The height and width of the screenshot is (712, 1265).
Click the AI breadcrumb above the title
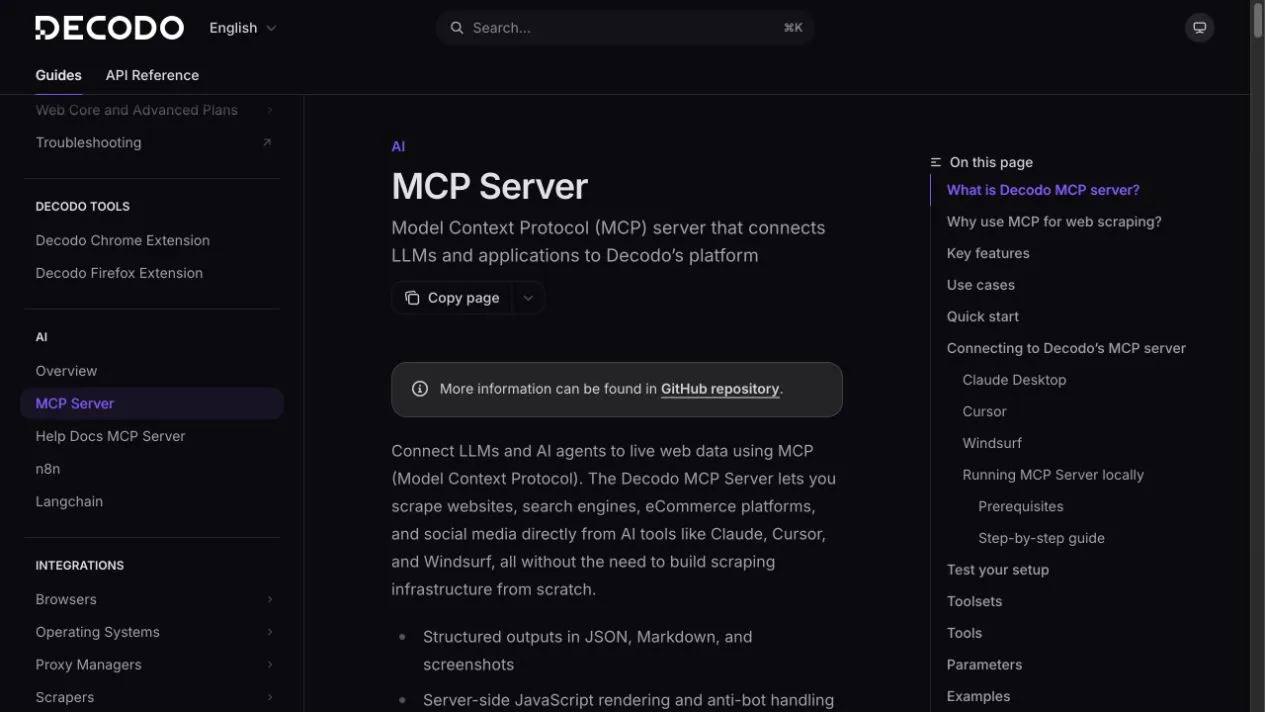point(398,146)
